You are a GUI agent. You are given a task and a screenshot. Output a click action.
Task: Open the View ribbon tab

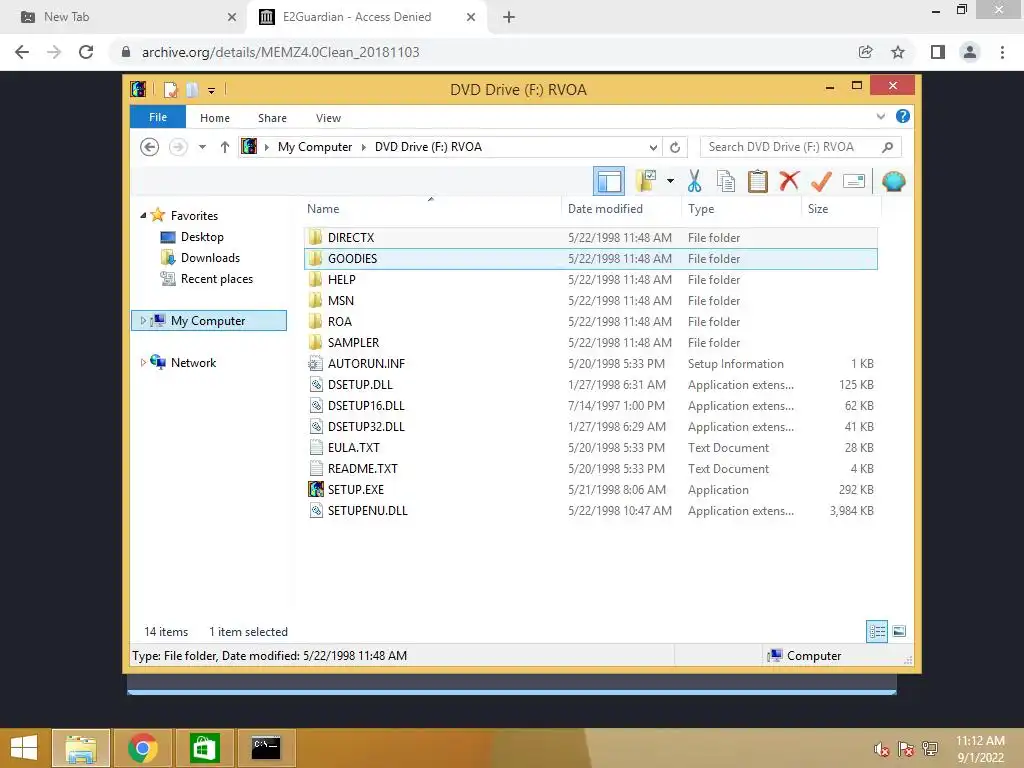(x=328, y=118)
